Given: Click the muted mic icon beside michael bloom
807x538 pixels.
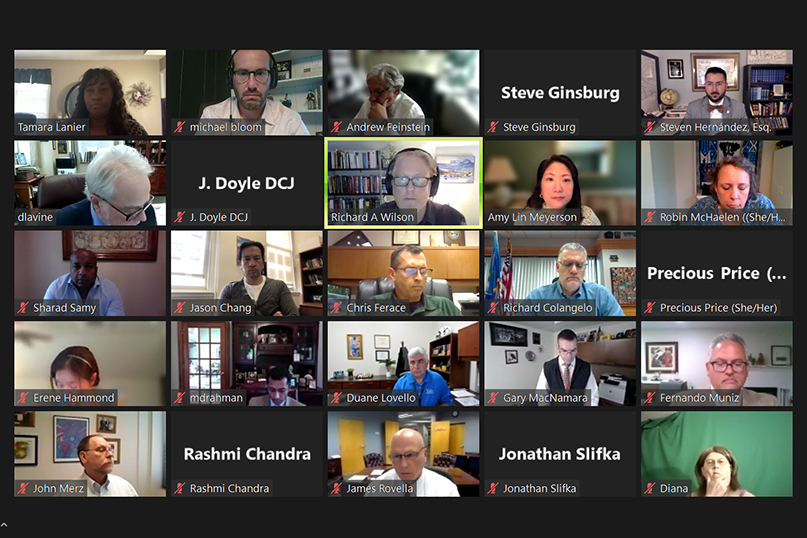Looking at the screenshot, I should pyautogui.click(x=179, y=127).
